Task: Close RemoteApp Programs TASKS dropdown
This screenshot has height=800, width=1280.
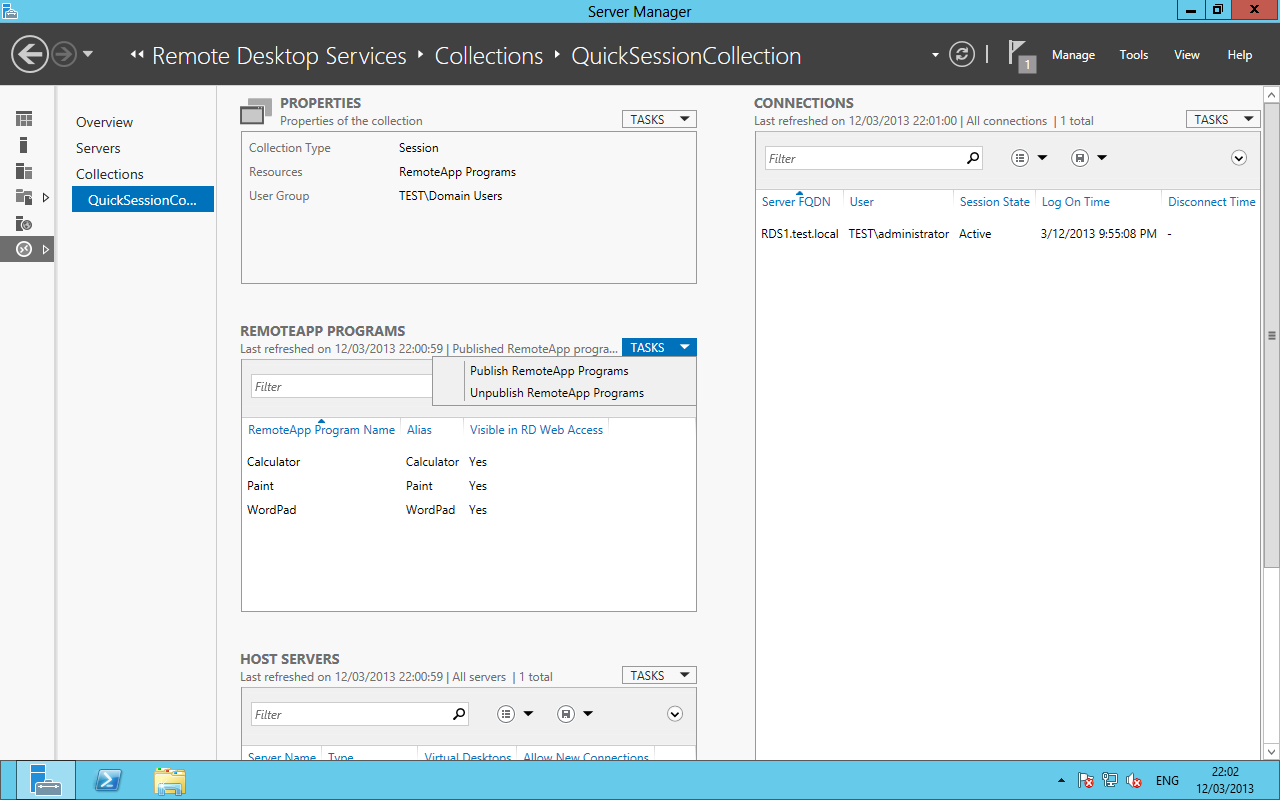Action: point(659,347)
